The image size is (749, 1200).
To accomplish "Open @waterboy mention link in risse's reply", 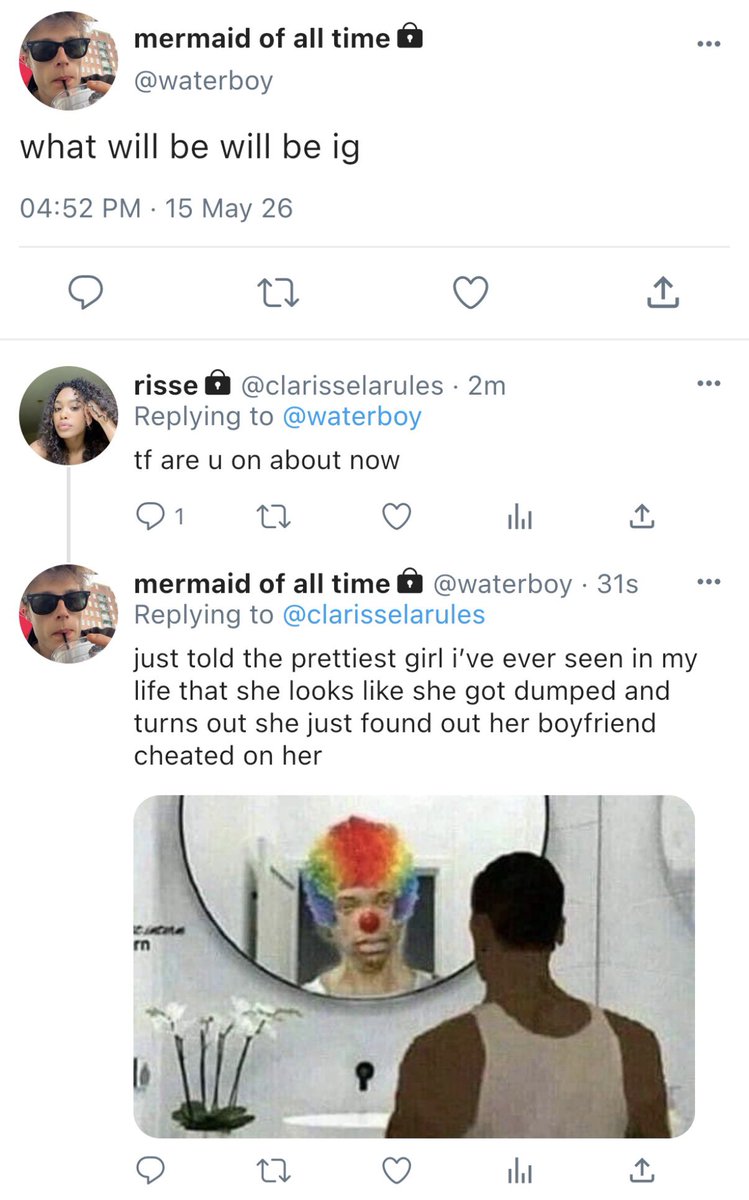I will [x=351, y=416].
